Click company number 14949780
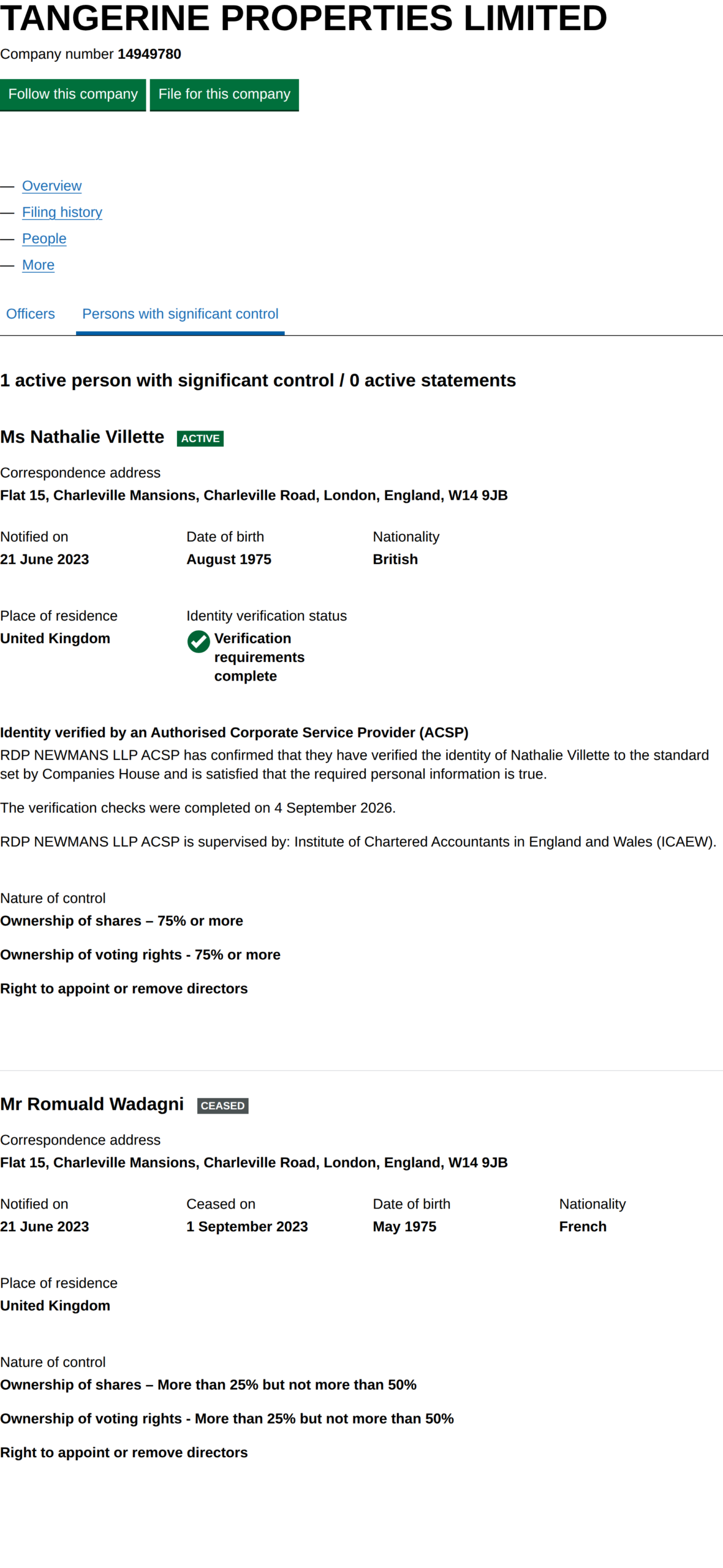The image size is (723, 1568). click(x=150, y=54)
